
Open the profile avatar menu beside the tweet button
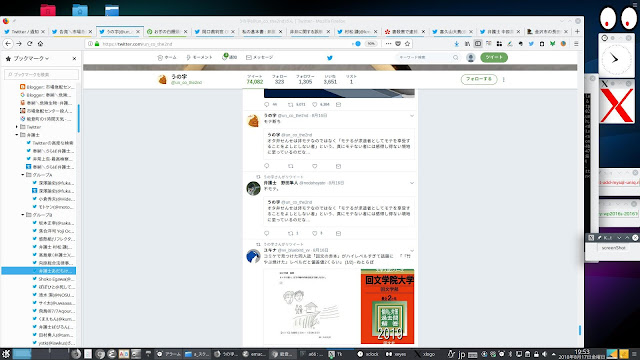click(471, 58)
